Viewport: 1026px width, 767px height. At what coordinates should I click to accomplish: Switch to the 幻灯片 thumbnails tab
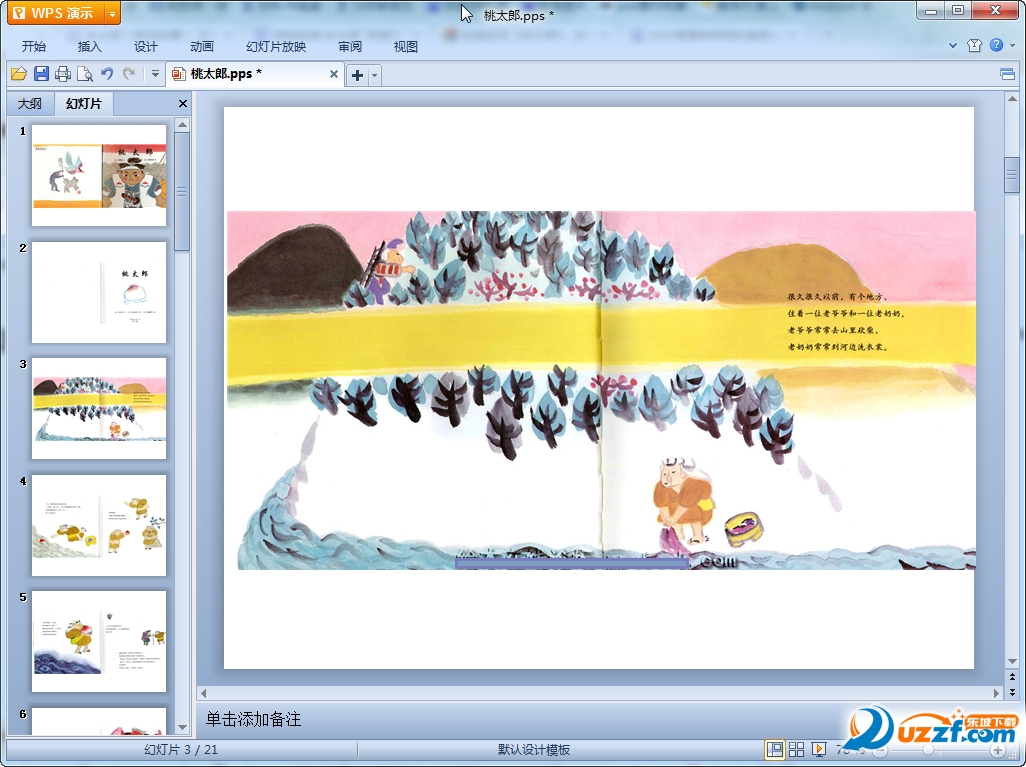point(84,103)
